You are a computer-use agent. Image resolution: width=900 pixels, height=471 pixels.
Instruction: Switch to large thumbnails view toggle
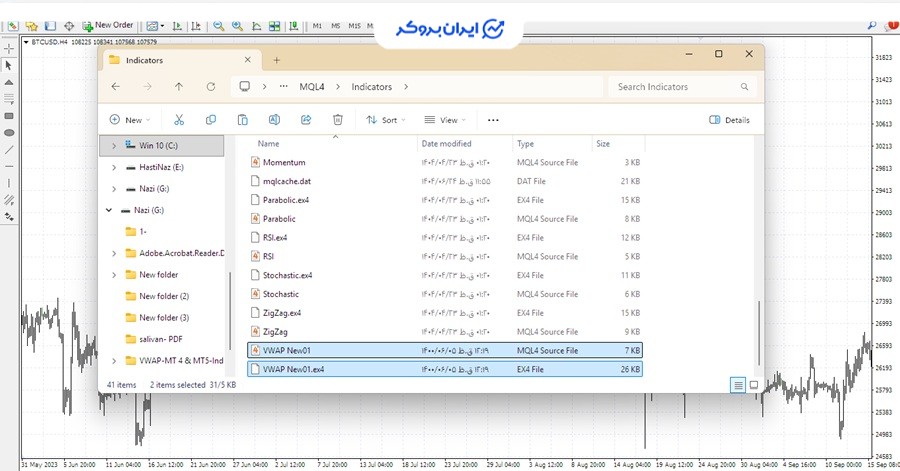point(754,384)
